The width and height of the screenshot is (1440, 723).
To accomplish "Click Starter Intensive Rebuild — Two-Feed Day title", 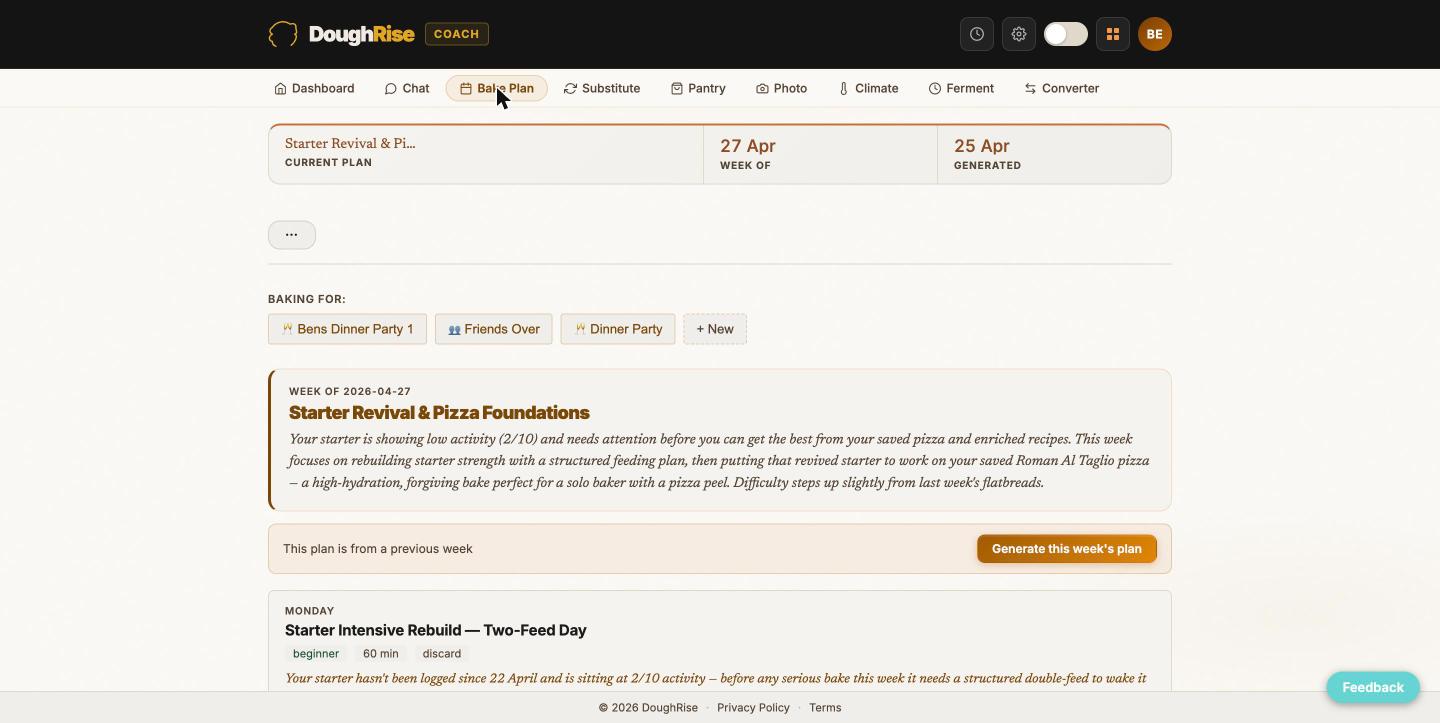I will (x=436, y=630).
